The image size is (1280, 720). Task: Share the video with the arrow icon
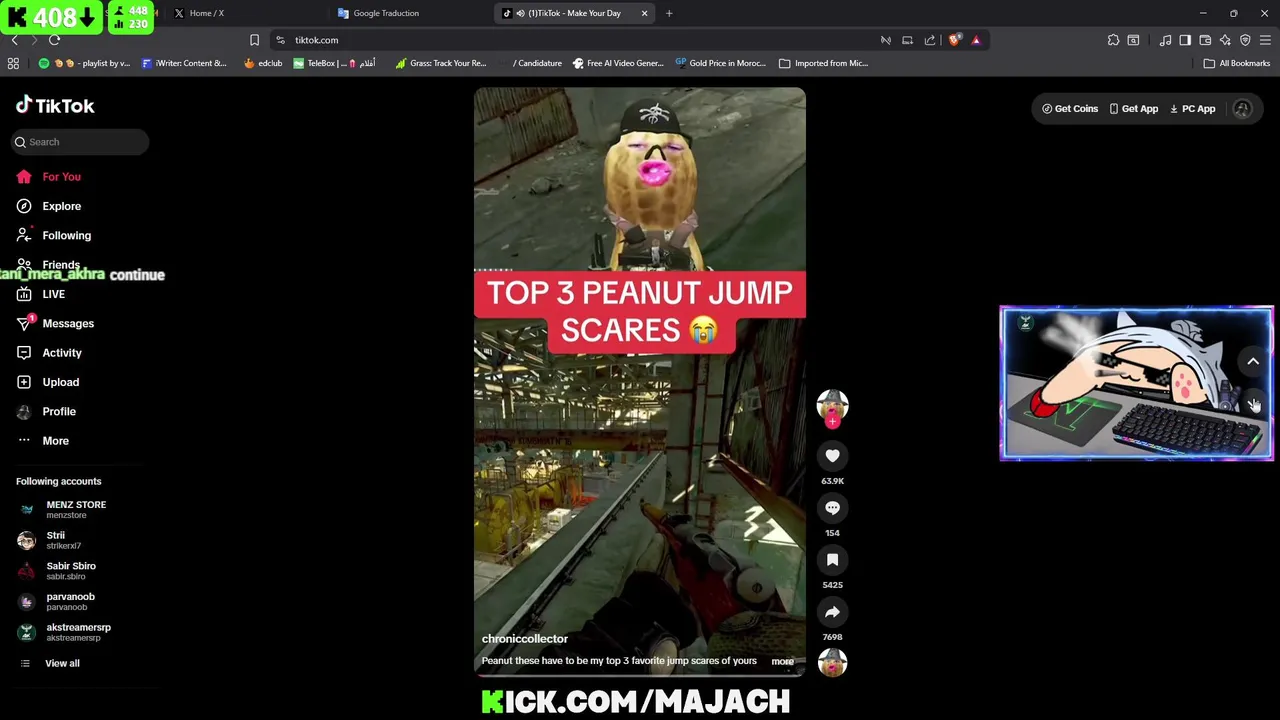coord(832,612)
